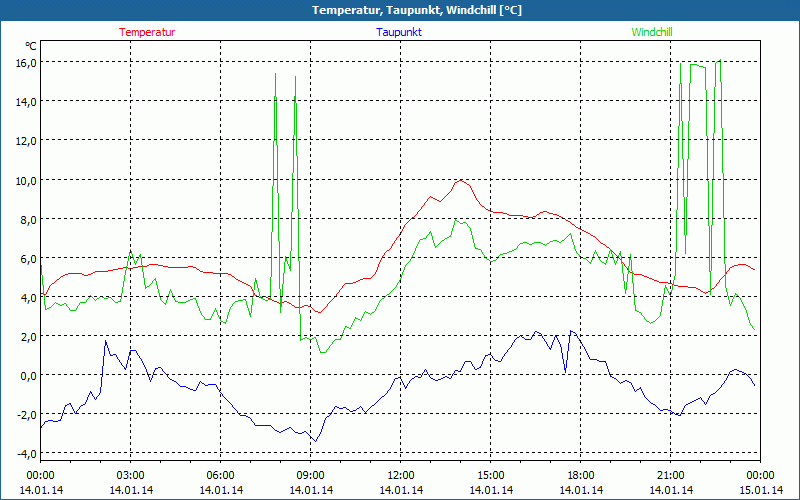
Task: Click the °C unit label
Action: [x=31, y=46]
